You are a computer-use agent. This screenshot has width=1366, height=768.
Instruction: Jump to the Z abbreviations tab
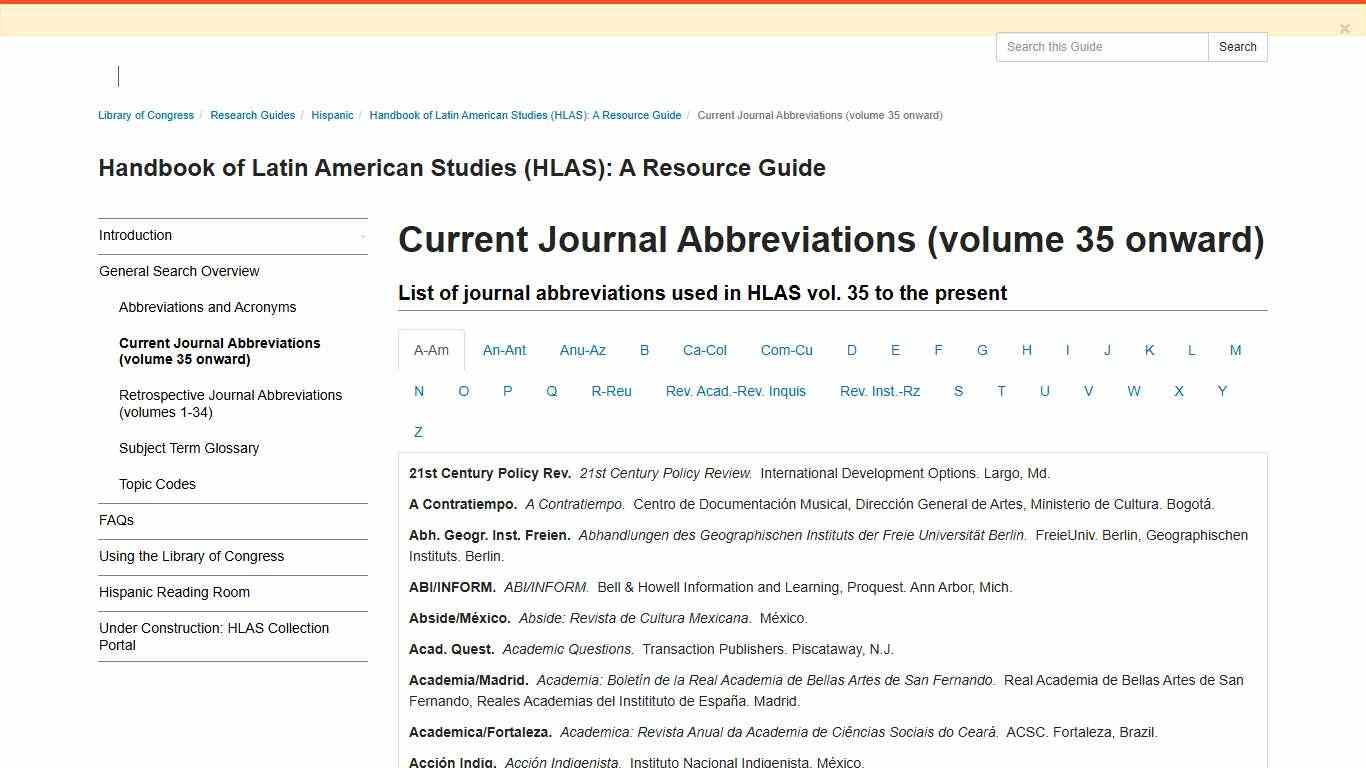(x=418, y=431)
